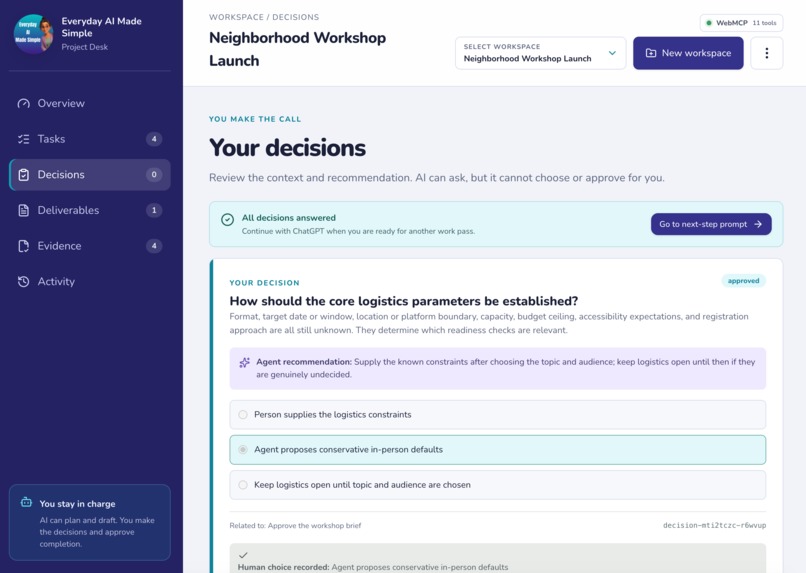This screenshot has height=573, width=806.
Task: Click the Deliverables count badge showing 1
Action: 154,210
